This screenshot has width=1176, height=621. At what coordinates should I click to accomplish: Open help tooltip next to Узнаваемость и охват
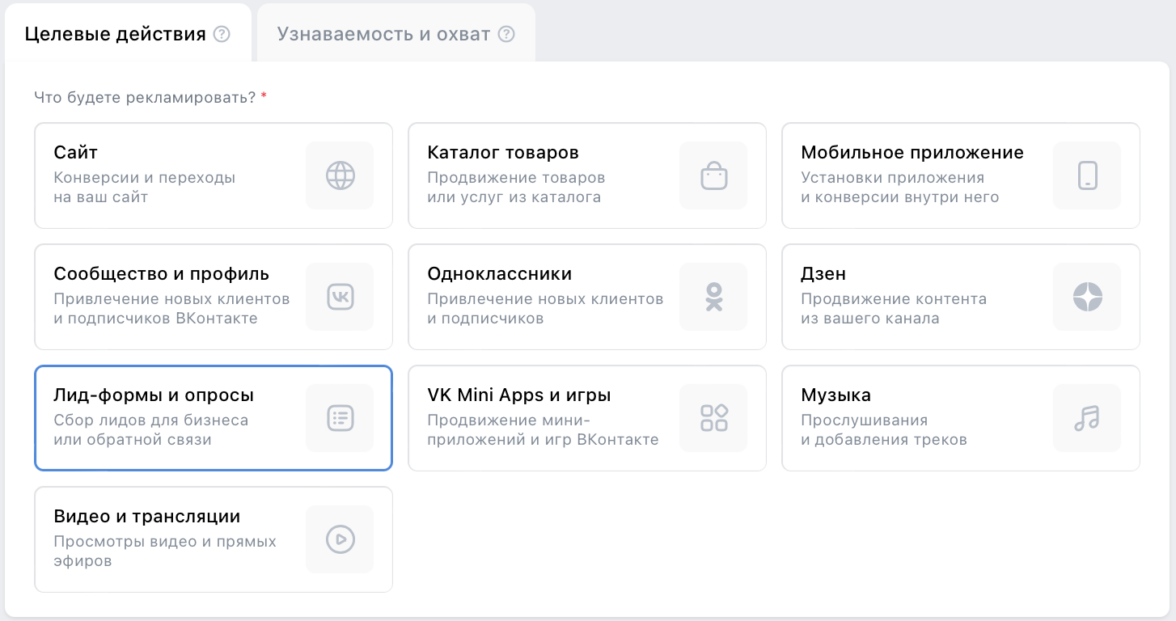506,34
